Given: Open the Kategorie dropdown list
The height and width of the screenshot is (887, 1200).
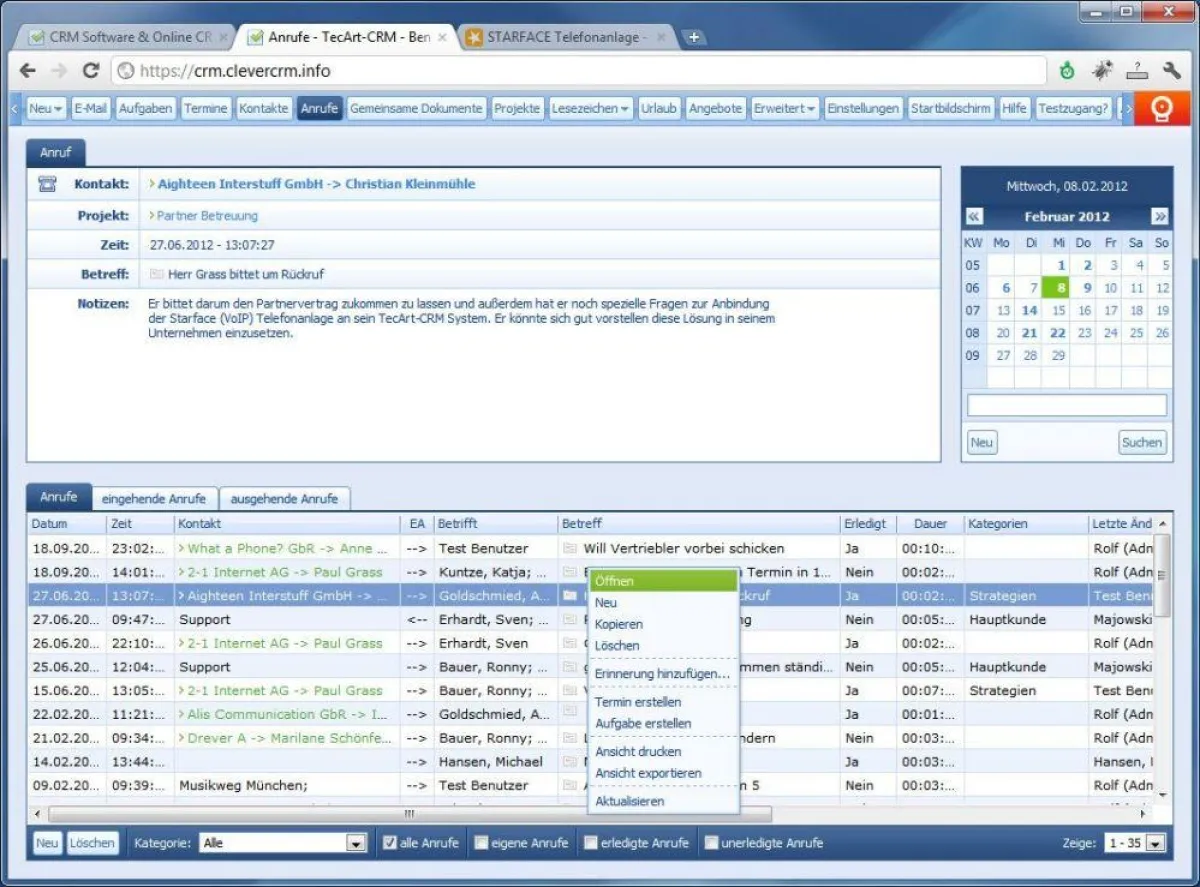Looking at the screenshot, I should (356, 843).
